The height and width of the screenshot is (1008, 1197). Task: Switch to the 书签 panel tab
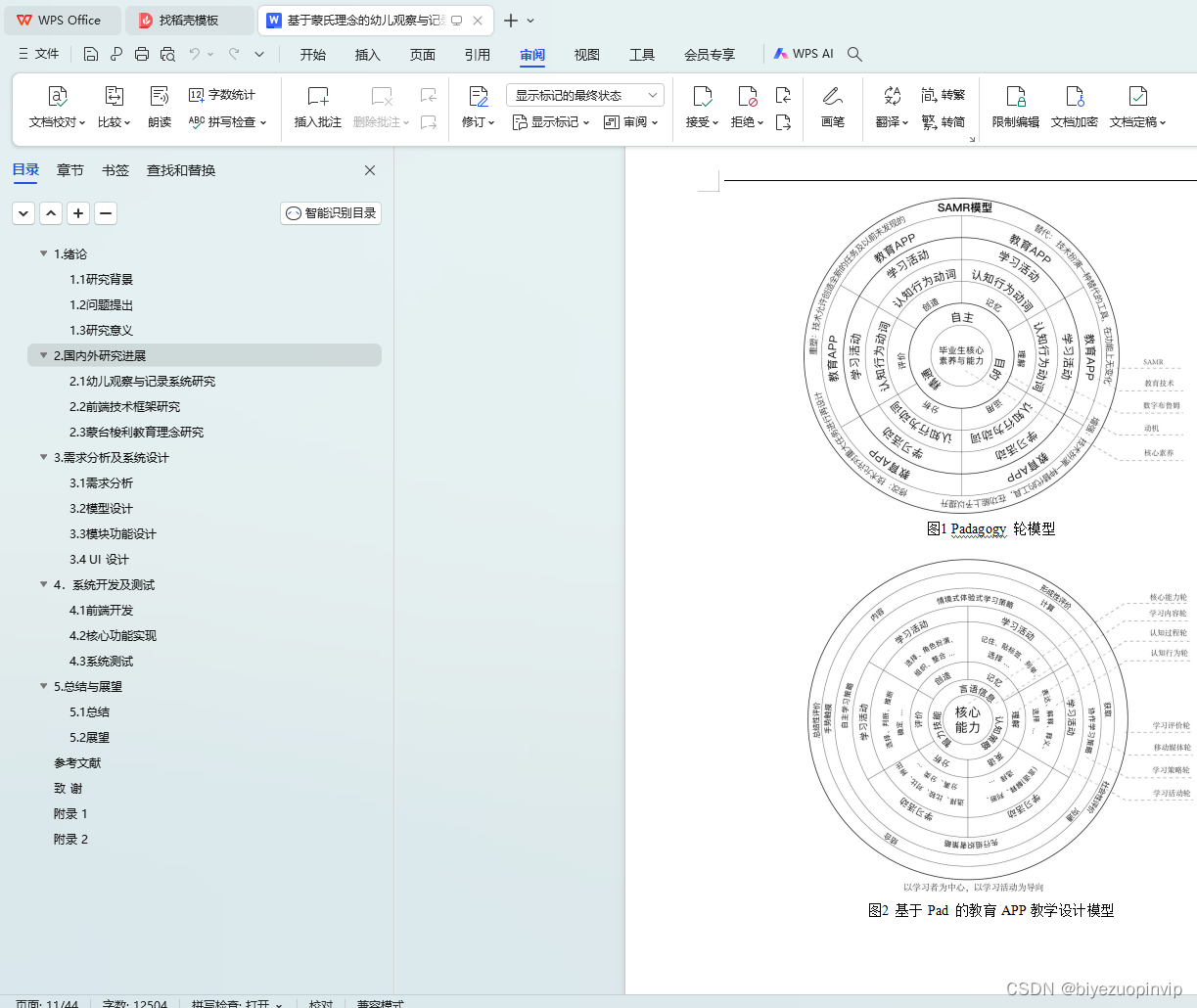[x=115, y=170]
